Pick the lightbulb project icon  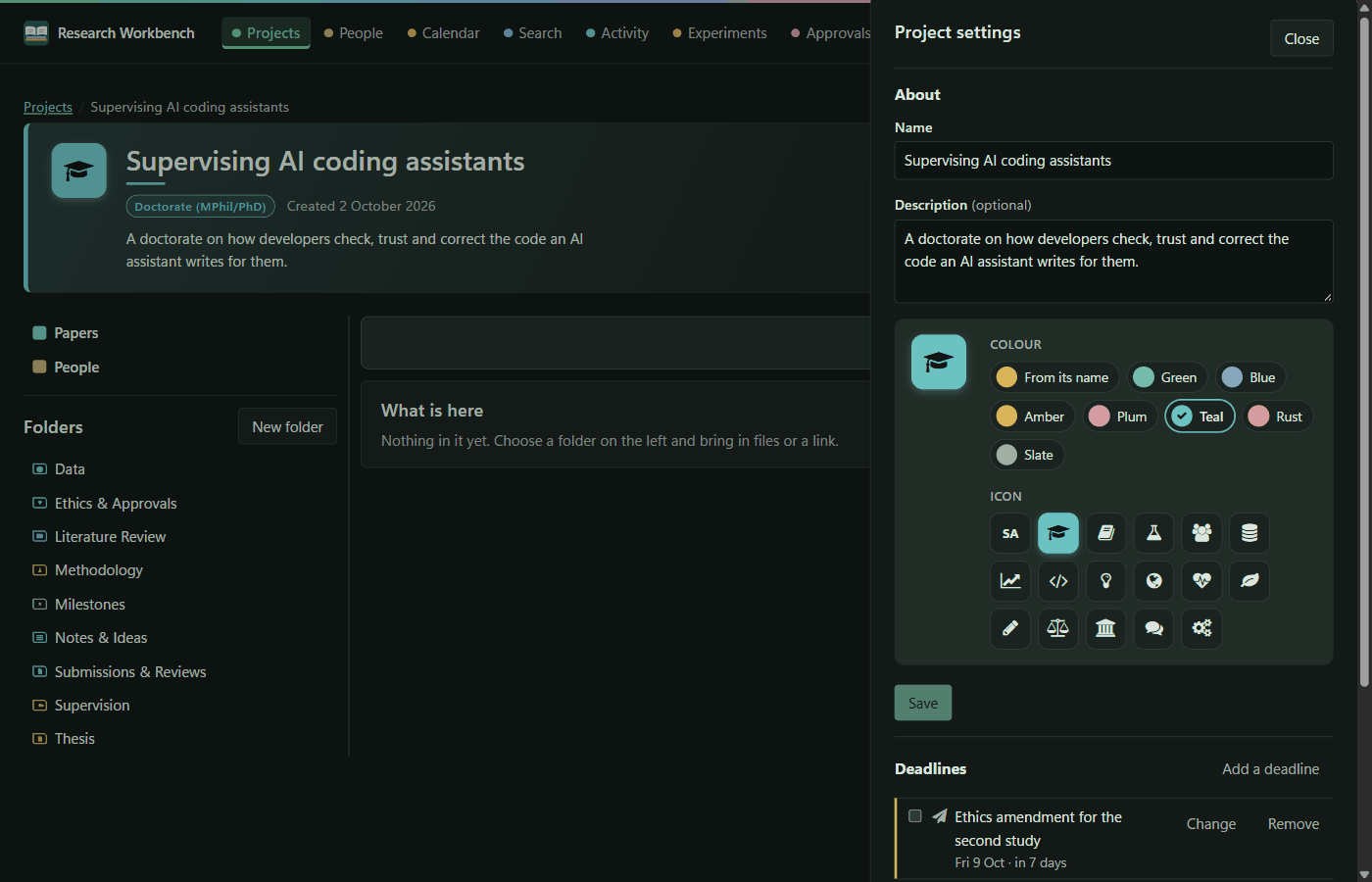click(x=1106, y=581)
